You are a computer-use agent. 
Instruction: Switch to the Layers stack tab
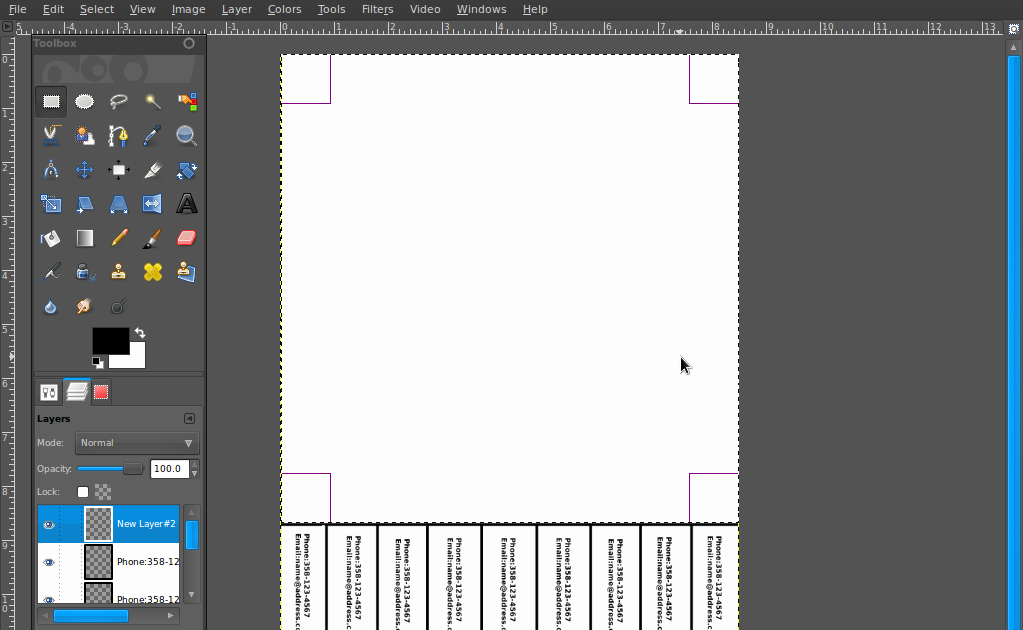click(77, 391)
